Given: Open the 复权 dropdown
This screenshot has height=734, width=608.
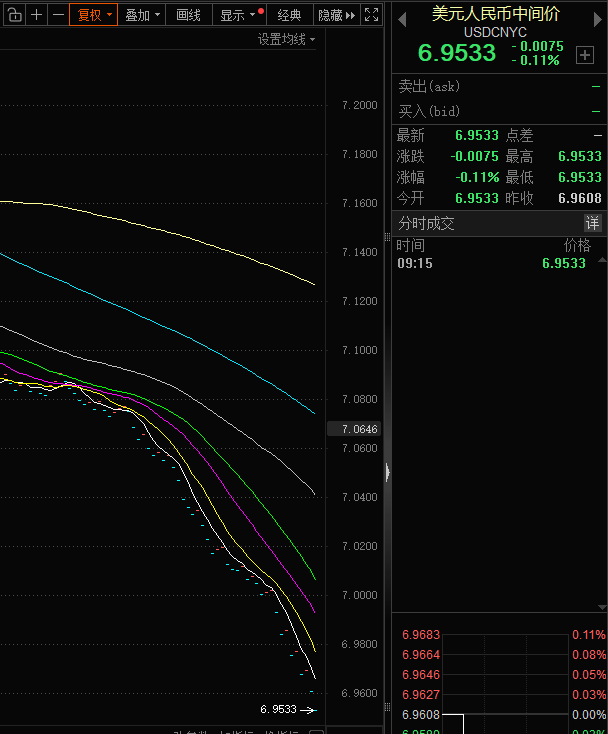Looking at the screenshot, I should (x=94, y=15).
